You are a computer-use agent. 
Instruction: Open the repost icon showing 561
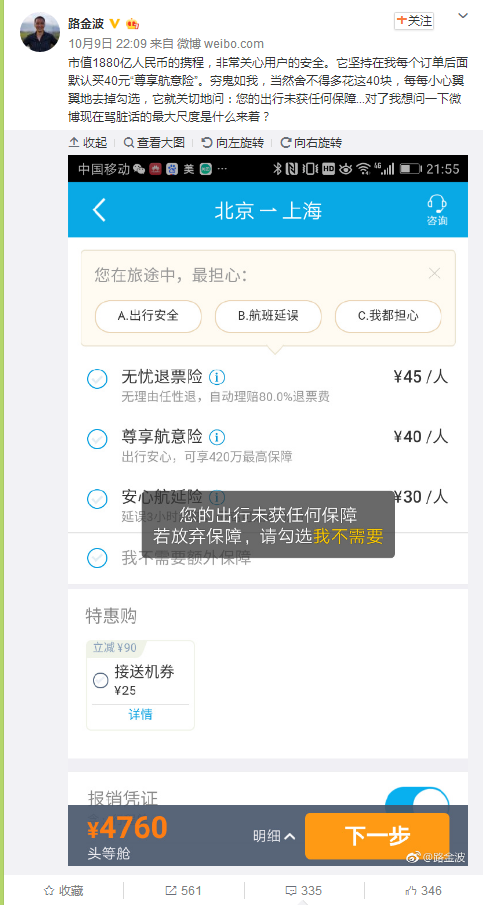(x=183, y=890)
